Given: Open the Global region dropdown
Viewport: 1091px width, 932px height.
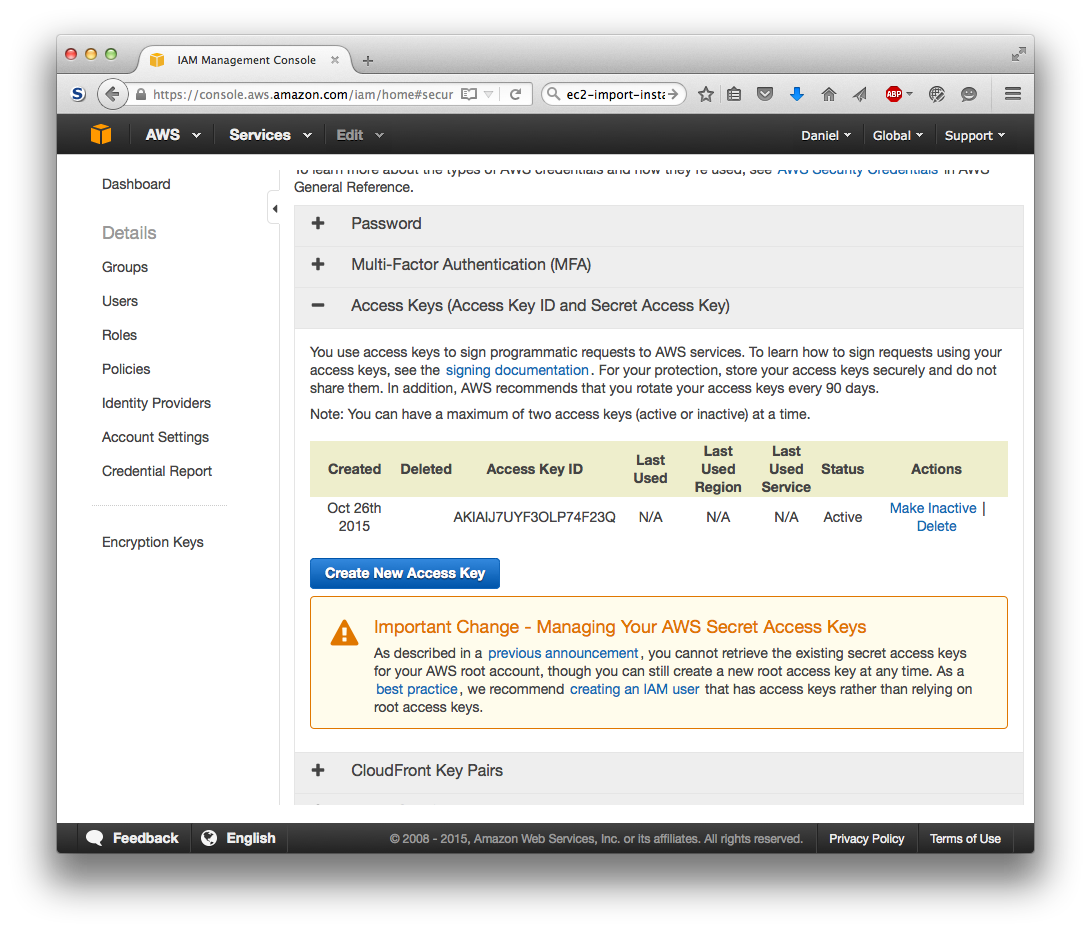Looking at the screenshot, I should pos(898,136).
